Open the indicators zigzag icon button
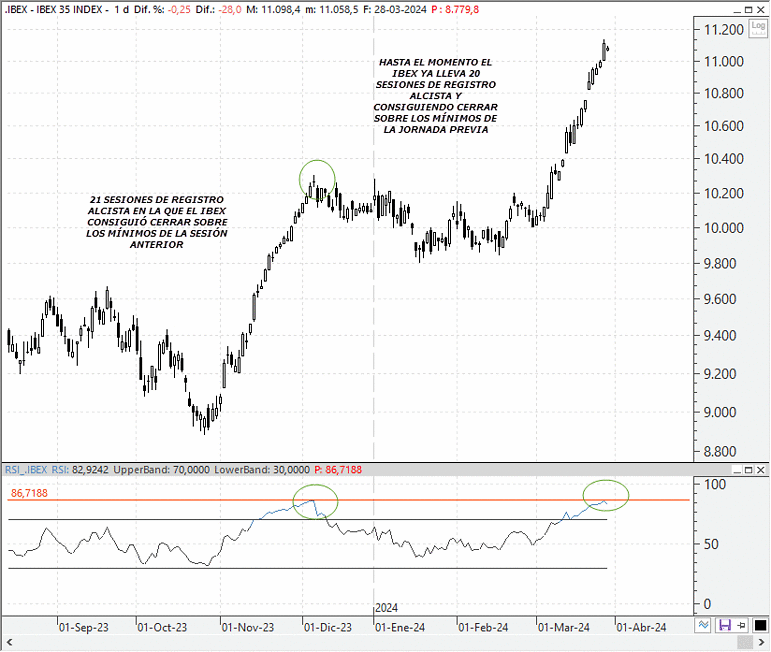The height and width of the screenshot is (652, 771). (x=704, y=625)
